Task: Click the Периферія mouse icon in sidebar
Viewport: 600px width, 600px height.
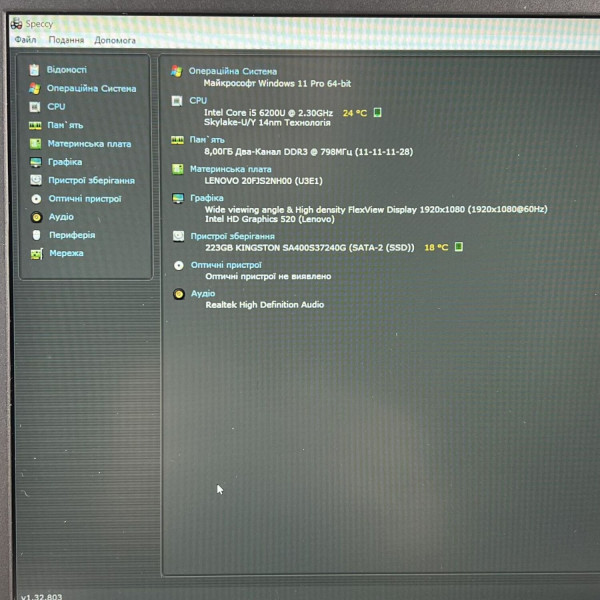Action: pos(37,235)
